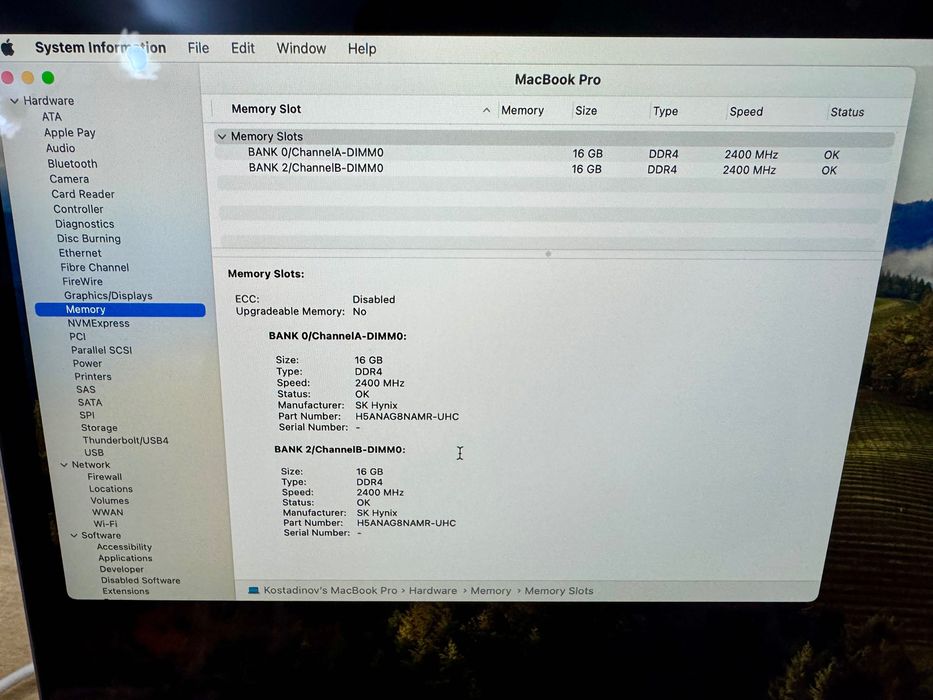This screenshot has height=700, width=933.
Task: Open the File menu
Action: pyautogui.click(x=198, y=48)
